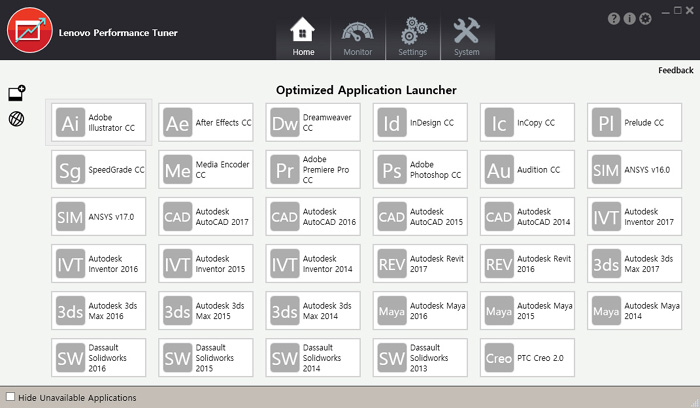Launch Adobe Premiere Pro CC
700x408 pixels.
312,170
